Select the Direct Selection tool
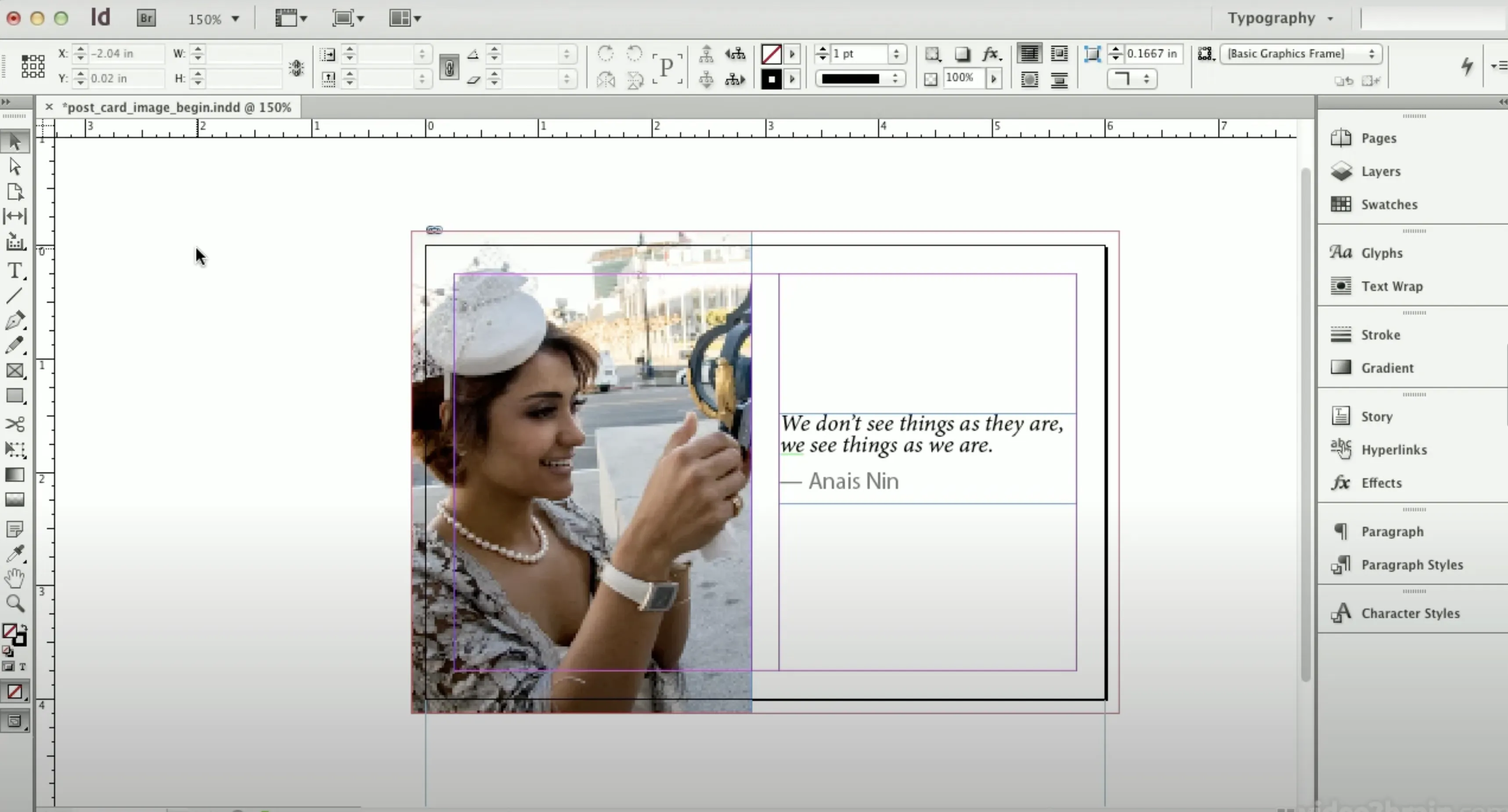This screenshot has width=1508, height=812. click(14, 167)
